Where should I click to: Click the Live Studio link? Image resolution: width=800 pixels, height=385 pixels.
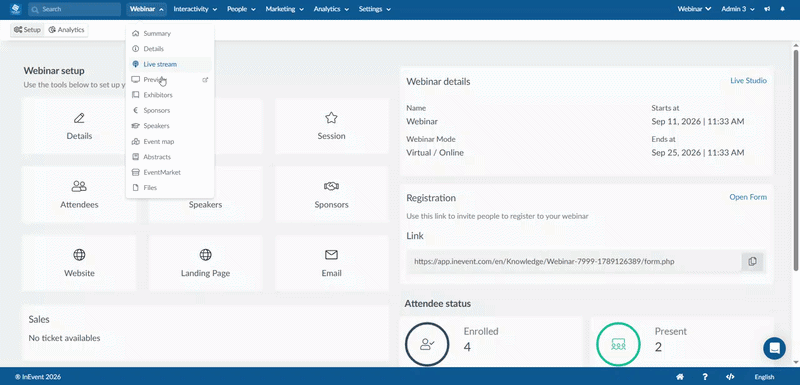pos(748,81)
